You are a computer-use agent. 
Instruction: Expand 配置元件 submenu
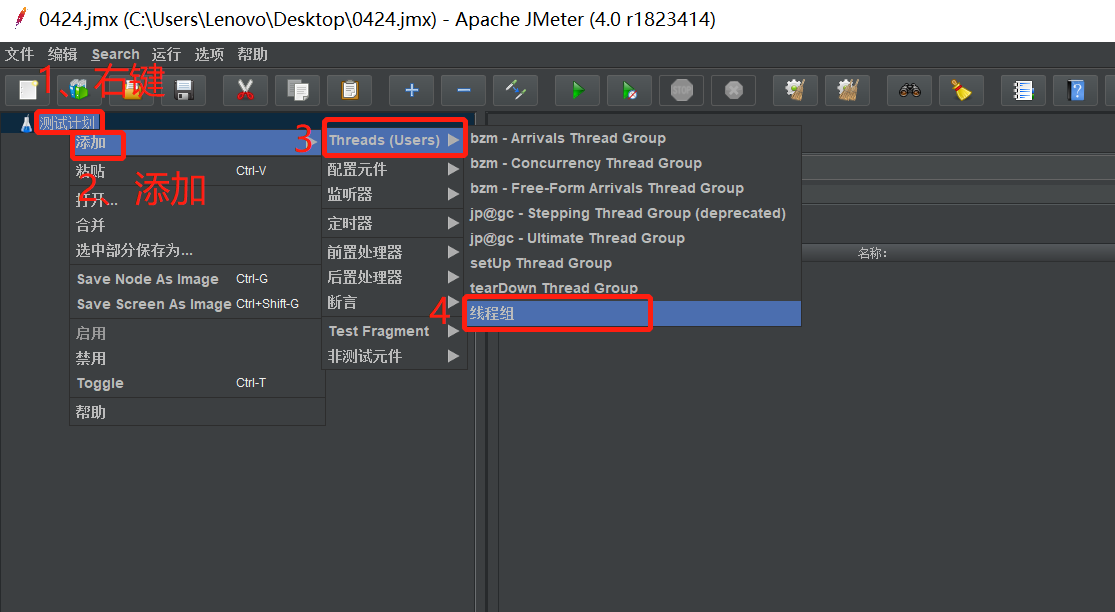tap(395, 169)
